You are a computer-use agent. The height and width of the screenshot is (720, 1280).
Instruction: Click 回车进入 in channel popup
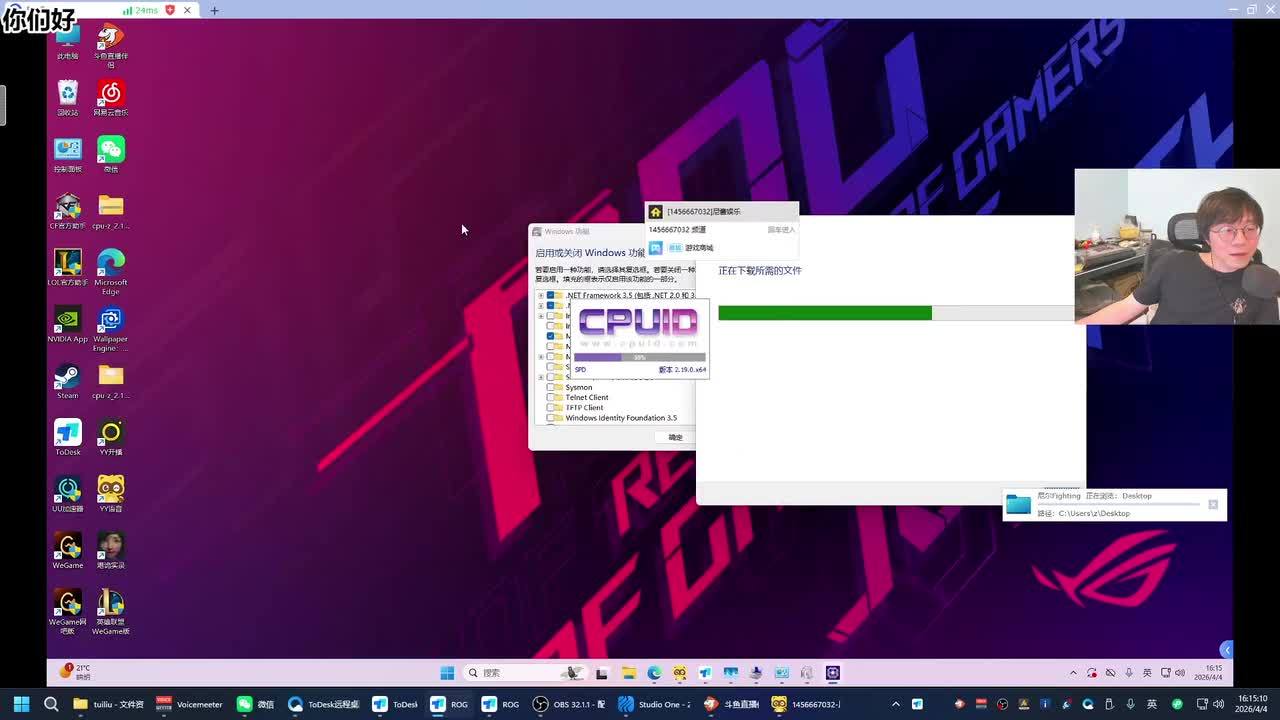click(x=781, y=230)
